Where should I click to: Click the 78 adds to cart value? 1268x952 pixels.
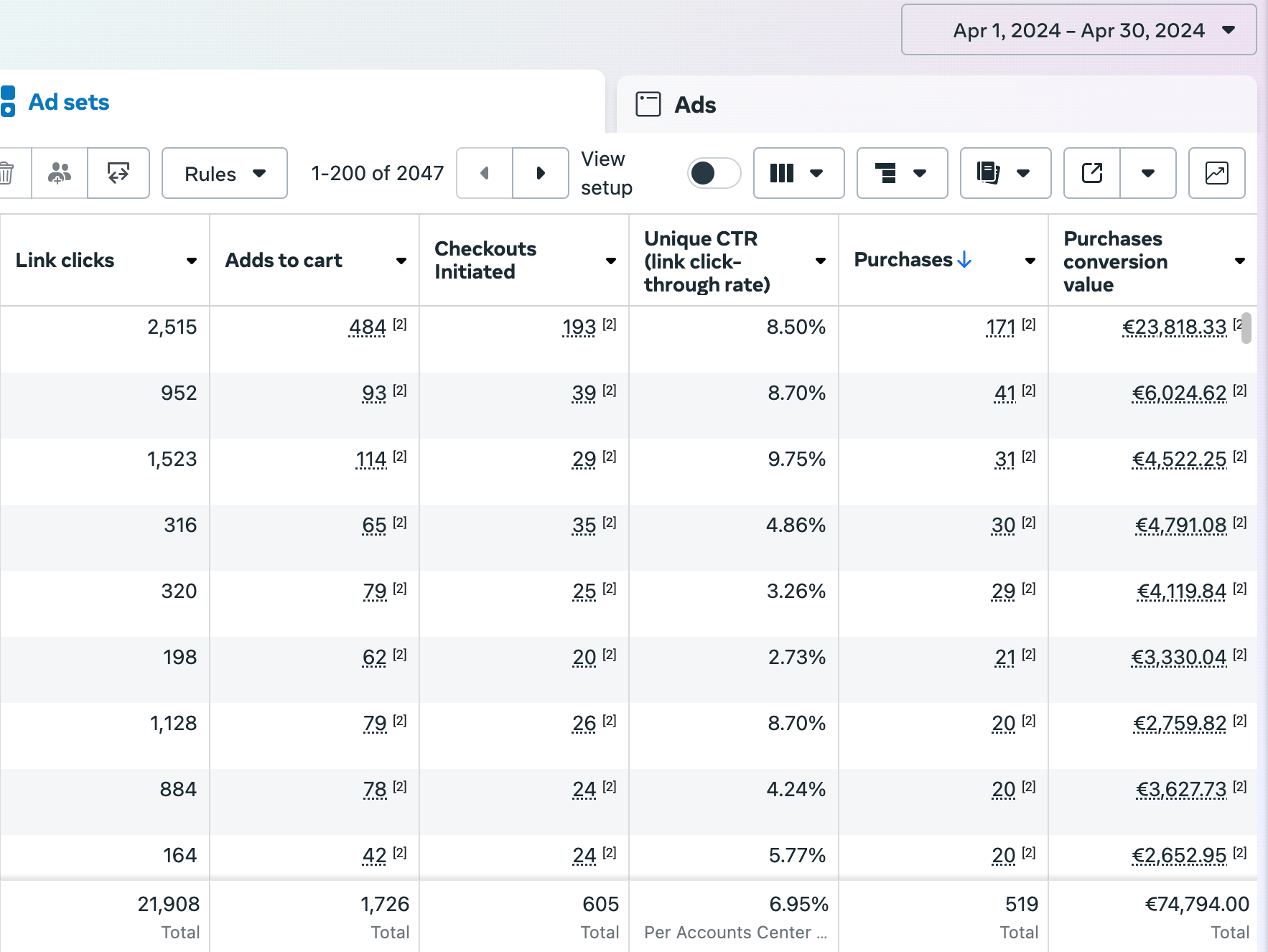[x=375, y=790]
